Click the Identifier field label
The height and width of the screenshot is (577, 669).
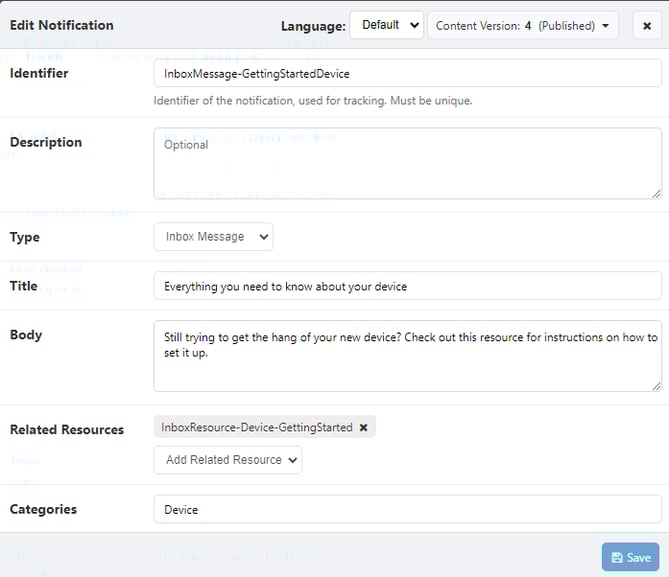point(39,73)
